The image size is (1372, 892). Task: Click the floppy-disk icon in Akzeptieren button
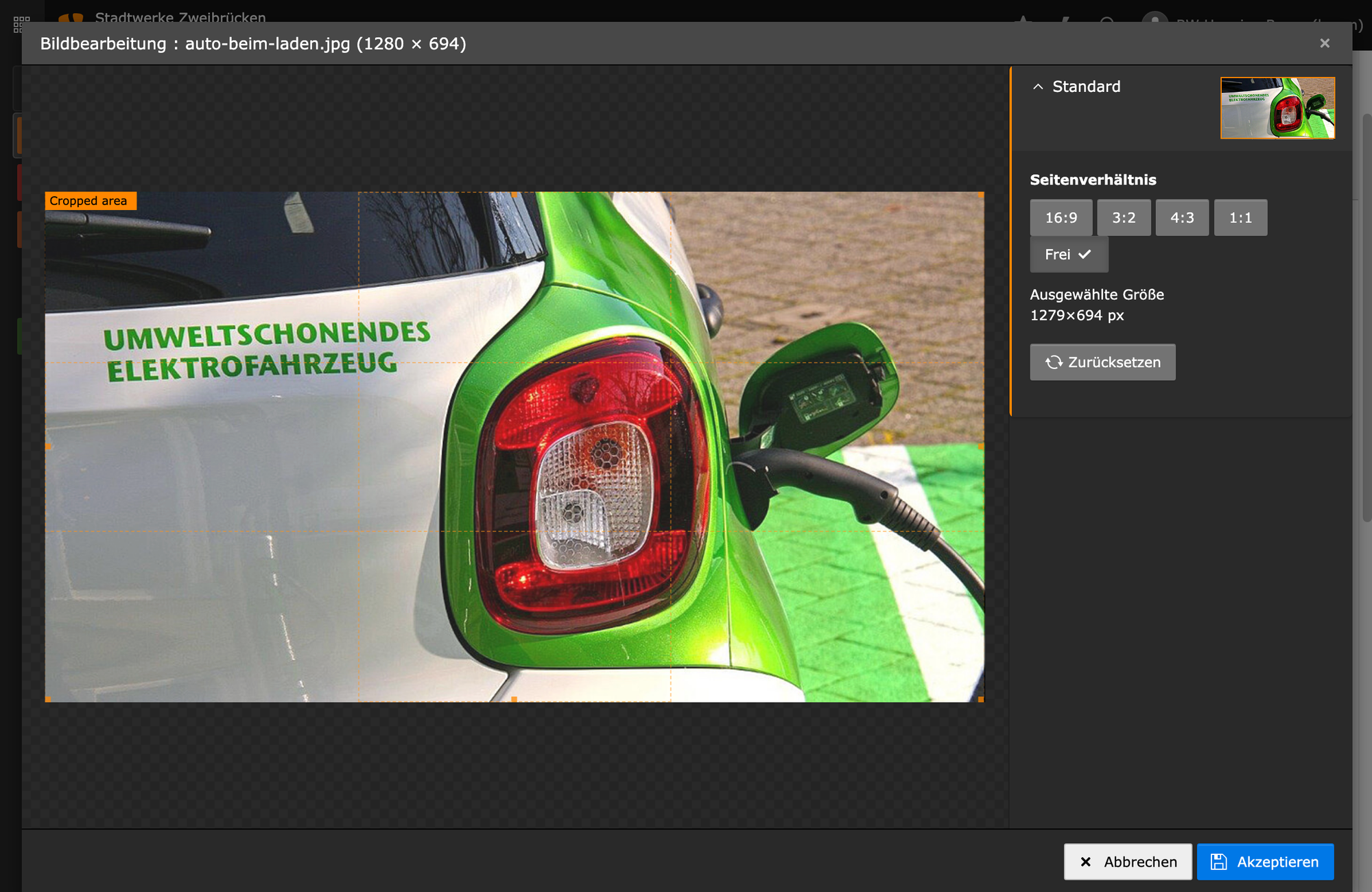pyautogui.click(x=1219, y=862)
